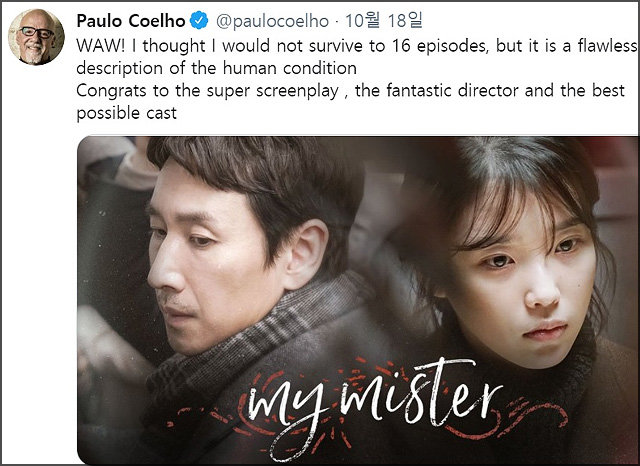Visit the @paulocoelho handle link
Screen dimensions: 640x466
(x=272, y=21)
